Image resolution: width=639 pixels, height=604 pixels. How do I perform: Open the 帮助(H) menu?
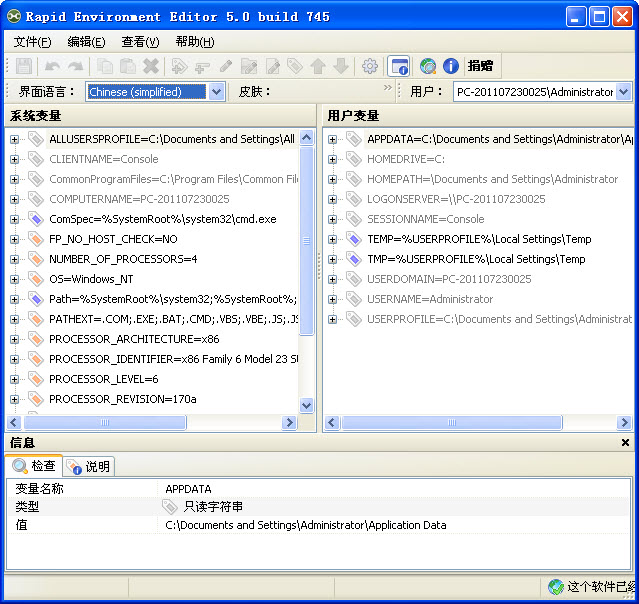194,42
